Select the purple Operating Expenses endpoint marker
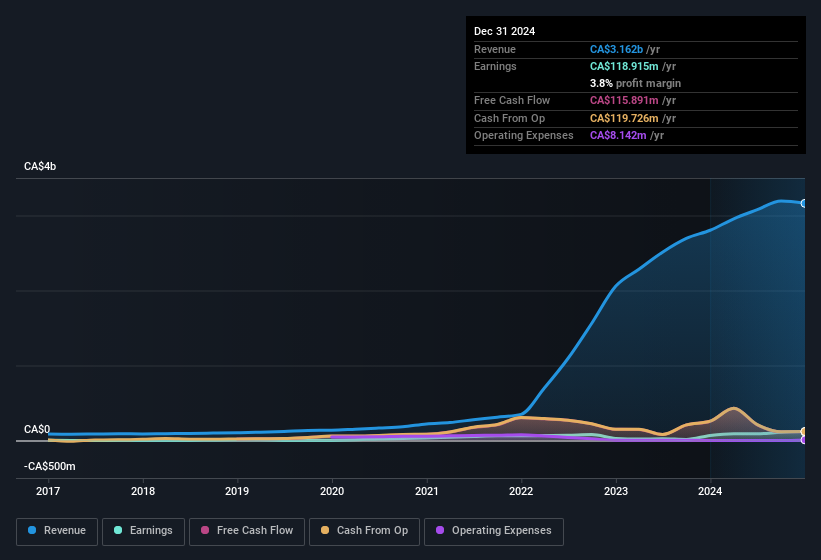Image resolution: width=821 pixels, height=560 pixels. pyautogui.click(x=804, y=440)
